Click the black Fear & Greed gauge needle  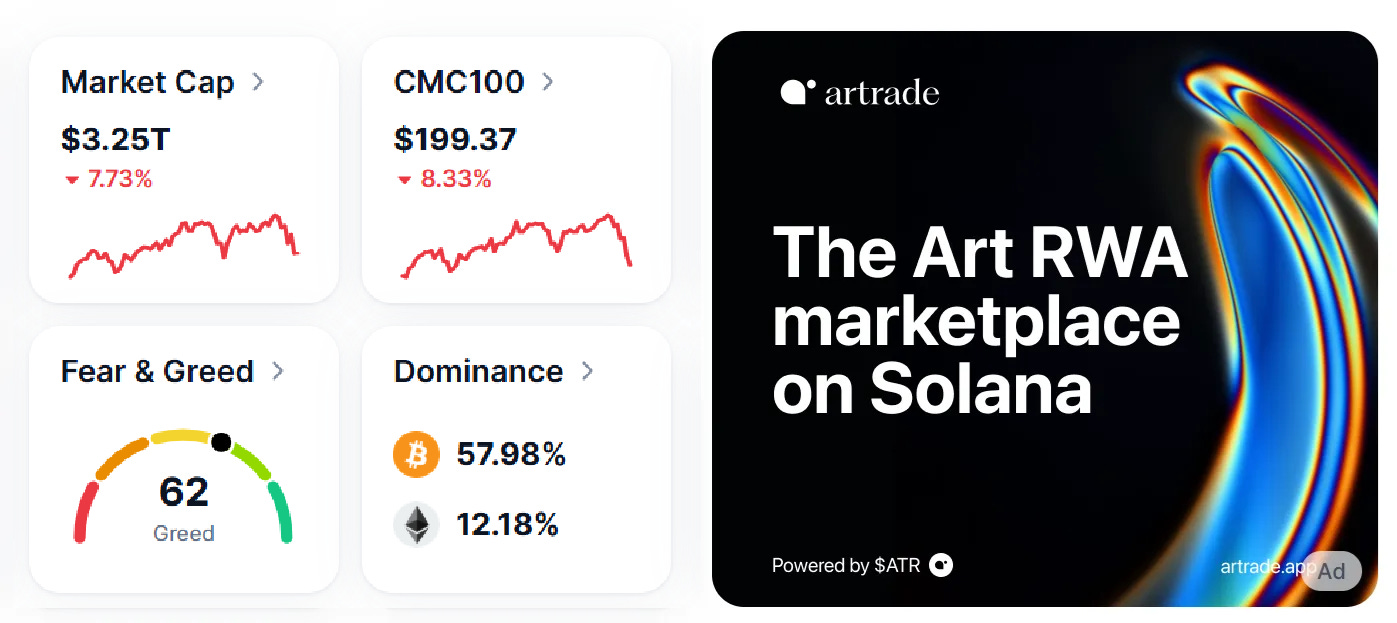click(221, 442)
